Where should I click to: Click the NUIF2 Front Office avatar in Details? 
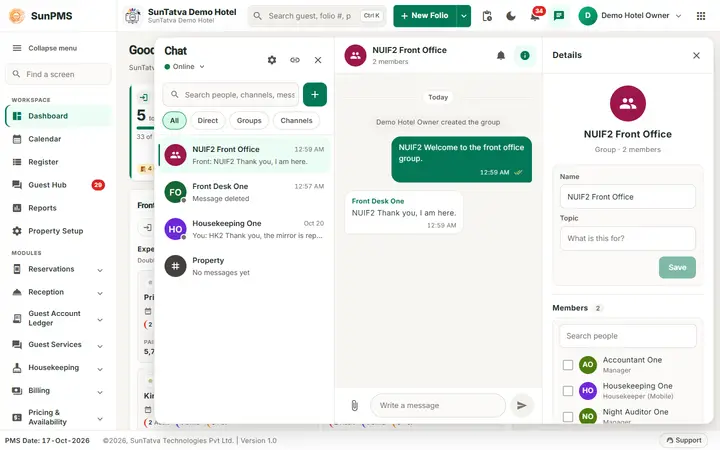[x=628, y=103]
